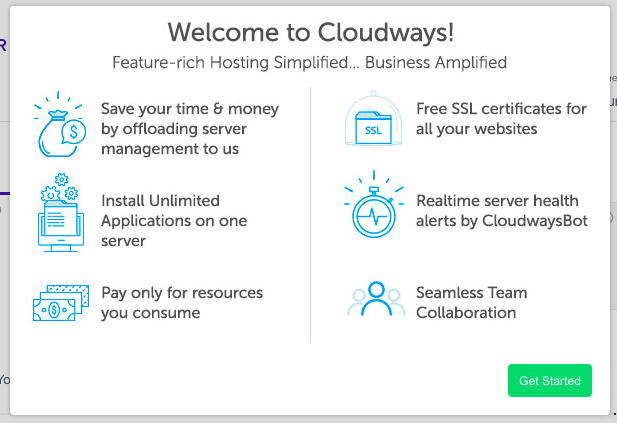Click the Free SSL certificates text
The height and width of the screenshot is (423, 617).
point(501,118)
